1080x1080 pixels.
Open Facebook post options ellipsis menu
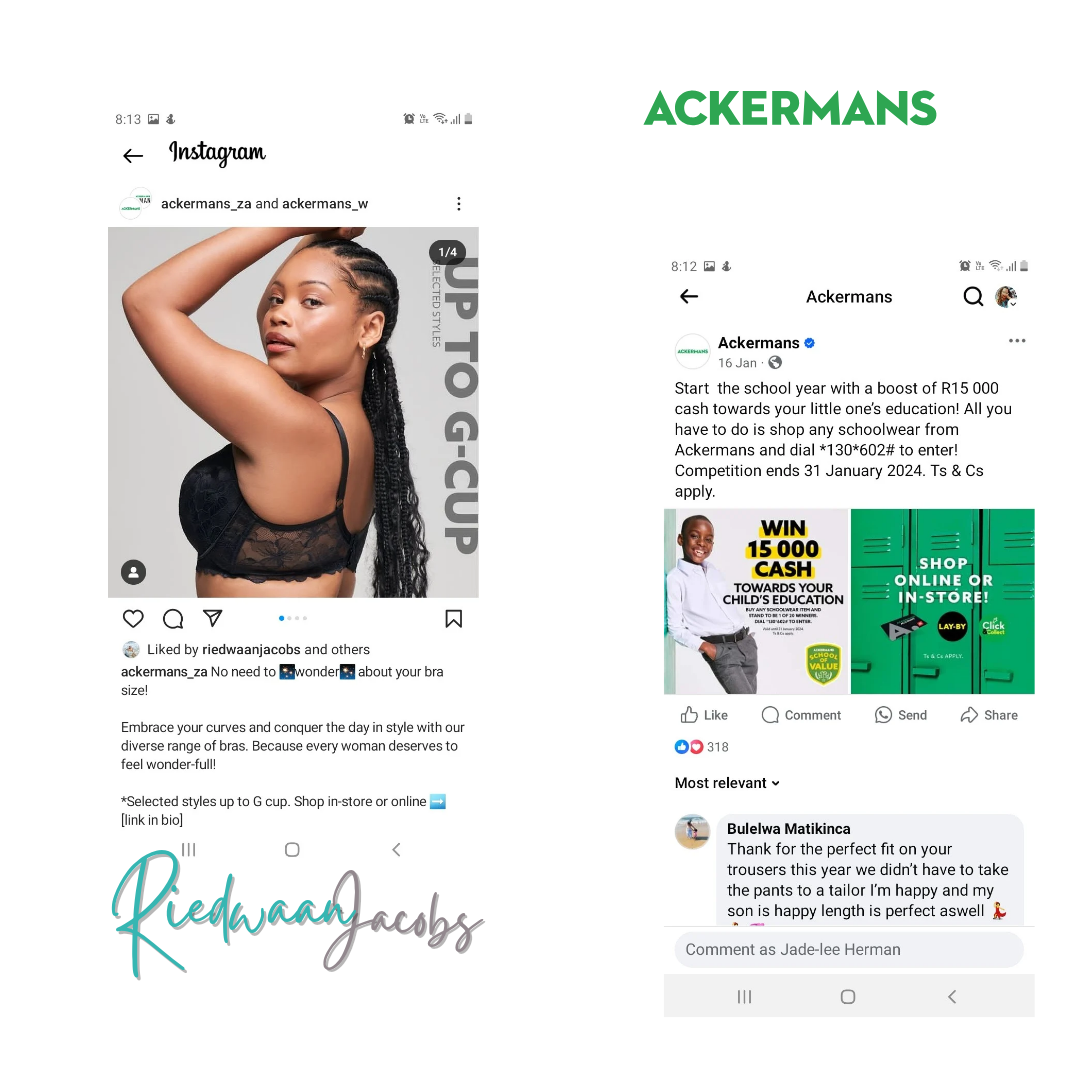(x=1017, y=340)
